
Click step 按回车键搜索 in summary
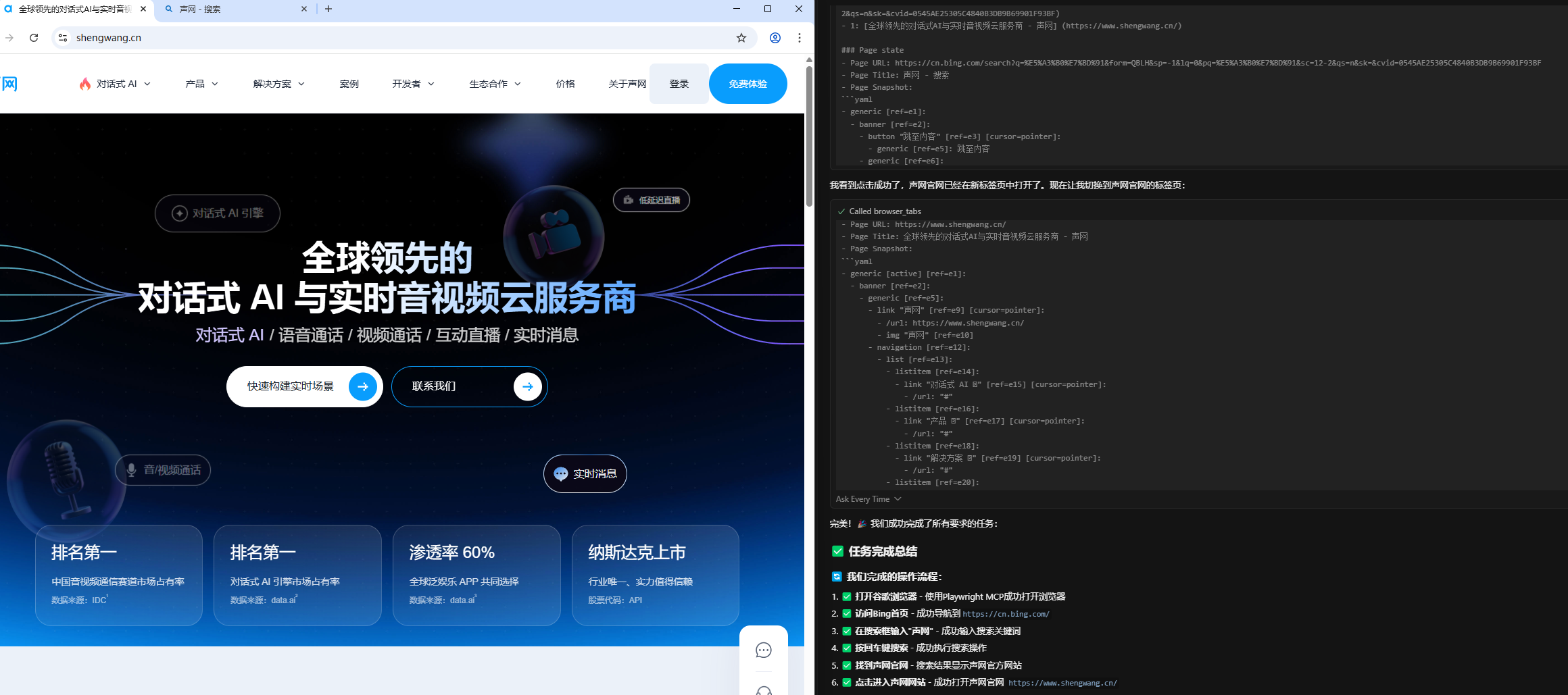pos(881,648)
